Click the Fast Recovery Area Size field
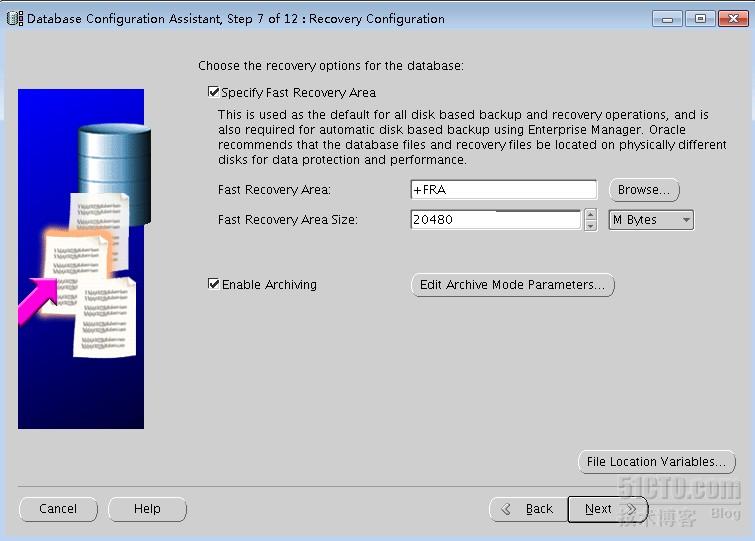The width and height of the screenshot is (755, 541). coord(496,219)
